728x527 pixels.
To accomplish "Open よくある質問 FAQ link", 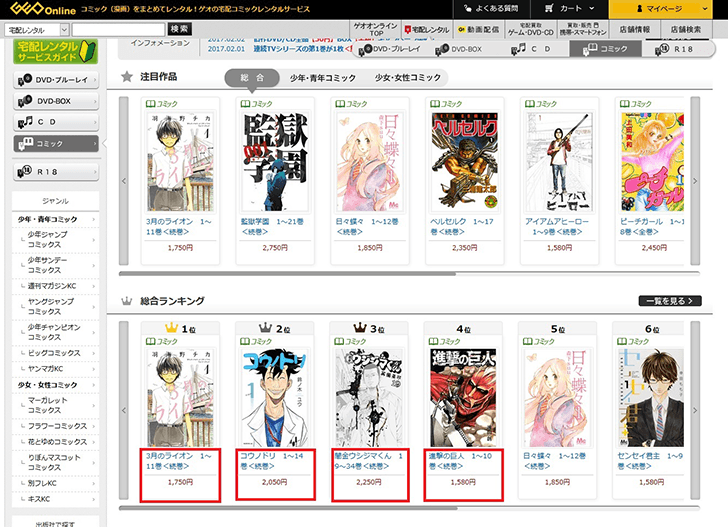I will click(492, 9).
